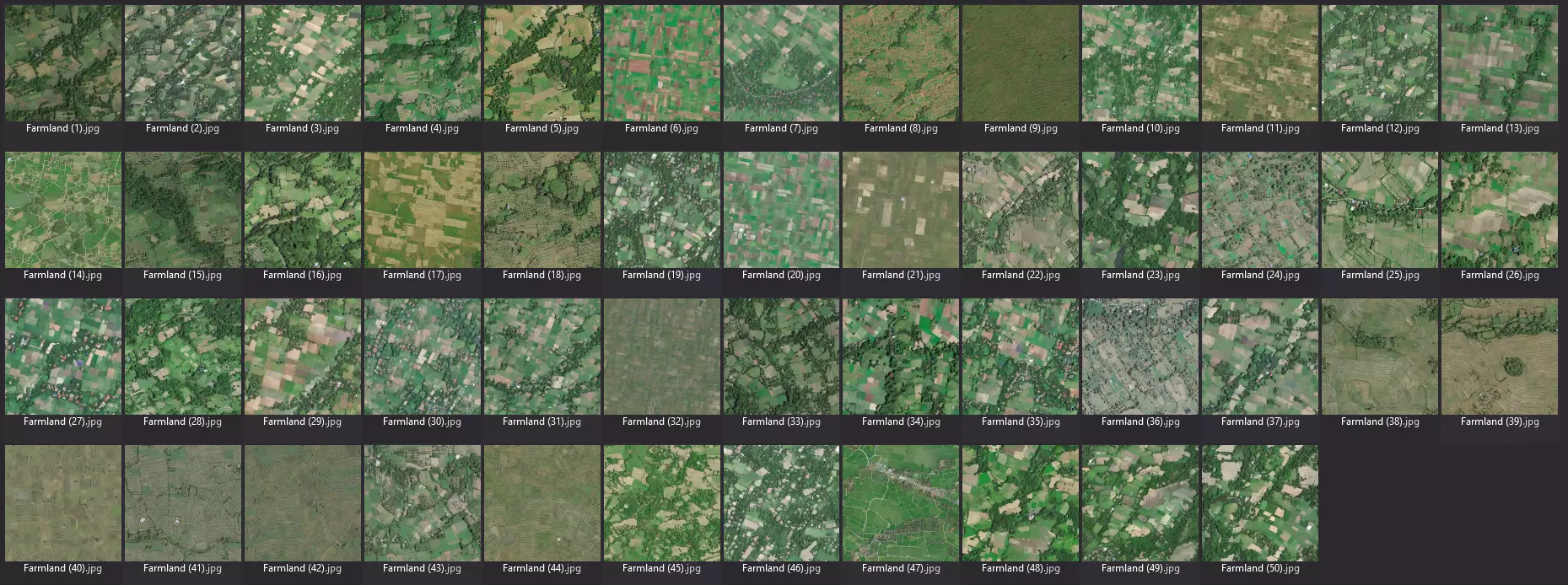Select the plain green Farmland (9).jpg thumbnail

[1021, 63]
